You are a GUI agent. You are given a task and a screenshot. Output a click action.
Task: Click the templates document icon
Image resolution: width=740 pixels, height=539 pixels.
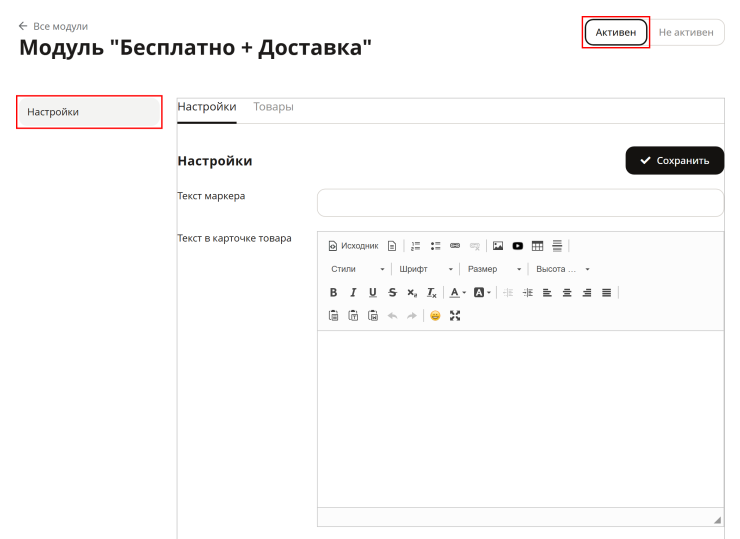(392, 246)
